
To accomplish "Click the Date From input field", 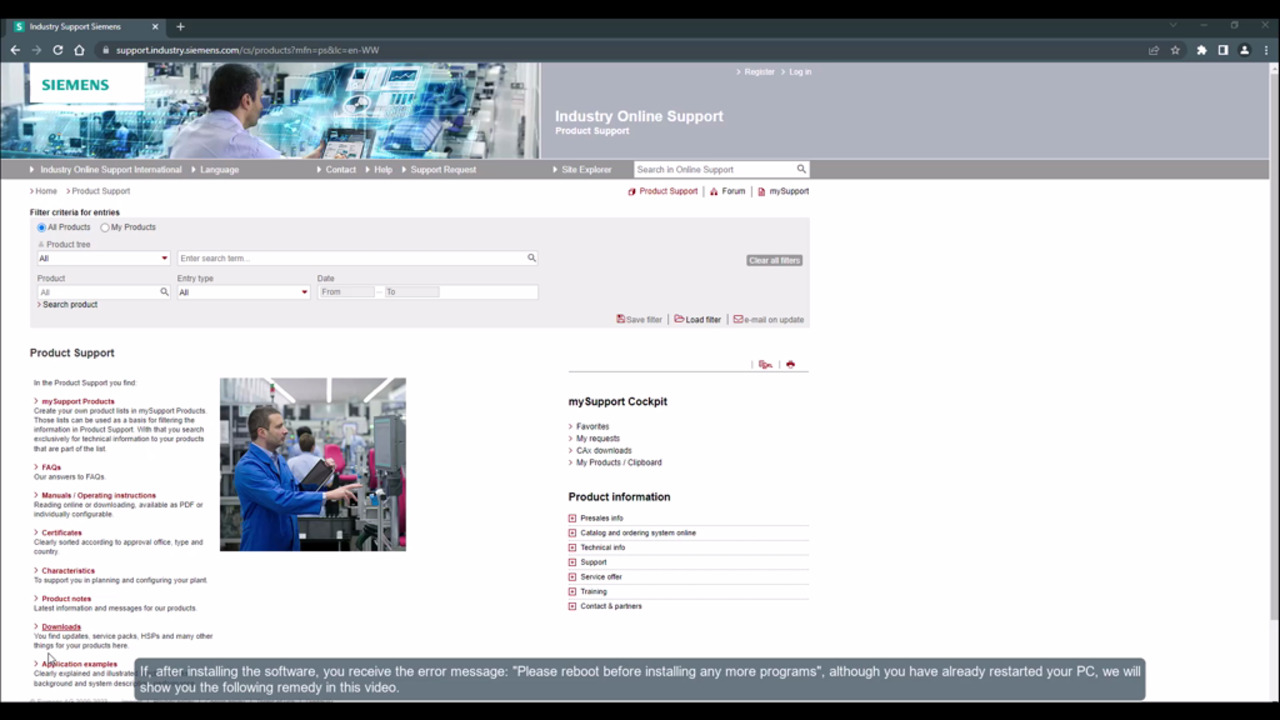I will 346,292.
